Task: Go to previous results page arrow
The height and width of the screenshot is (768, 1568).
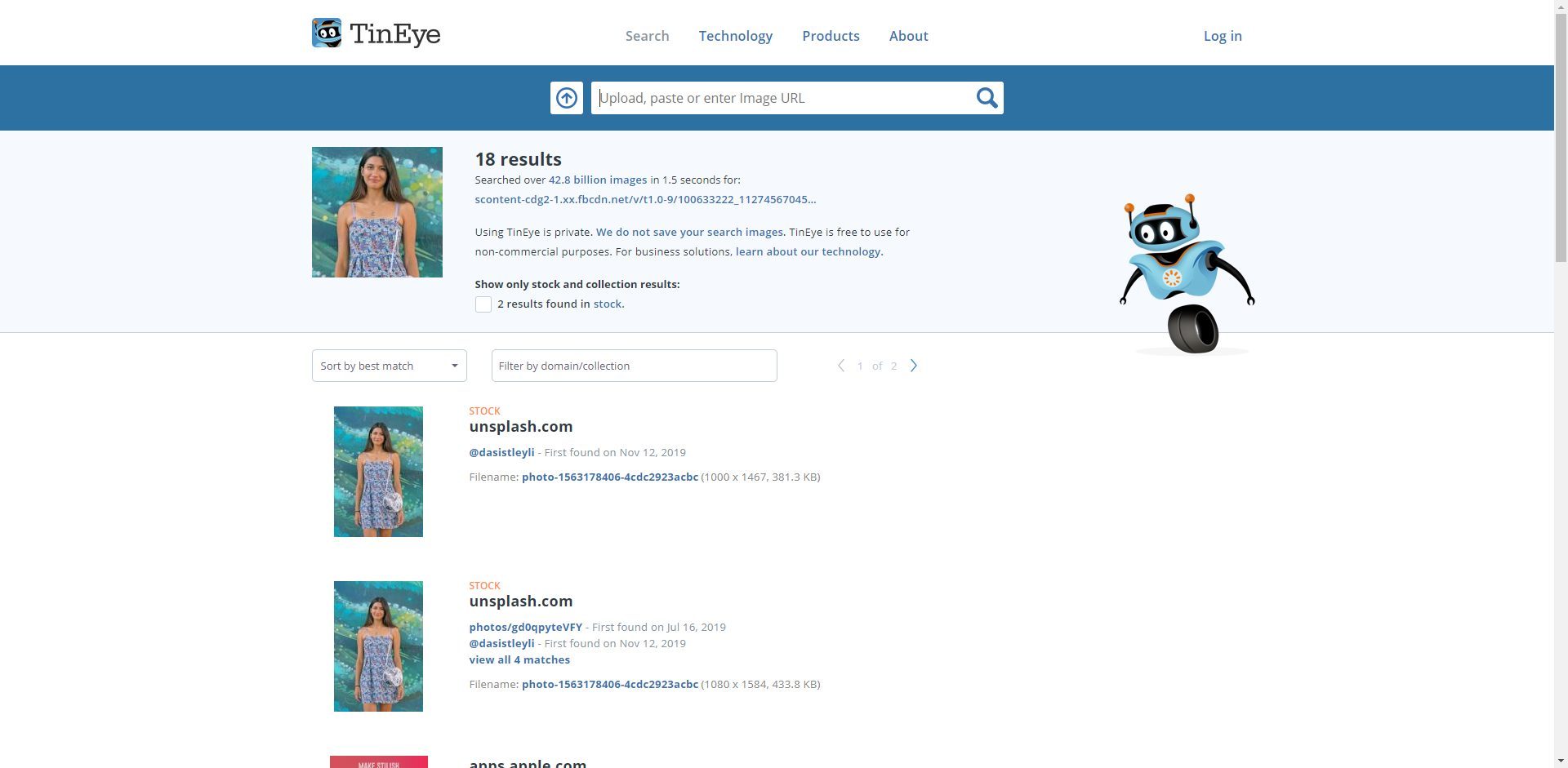Action: point(841,366)
